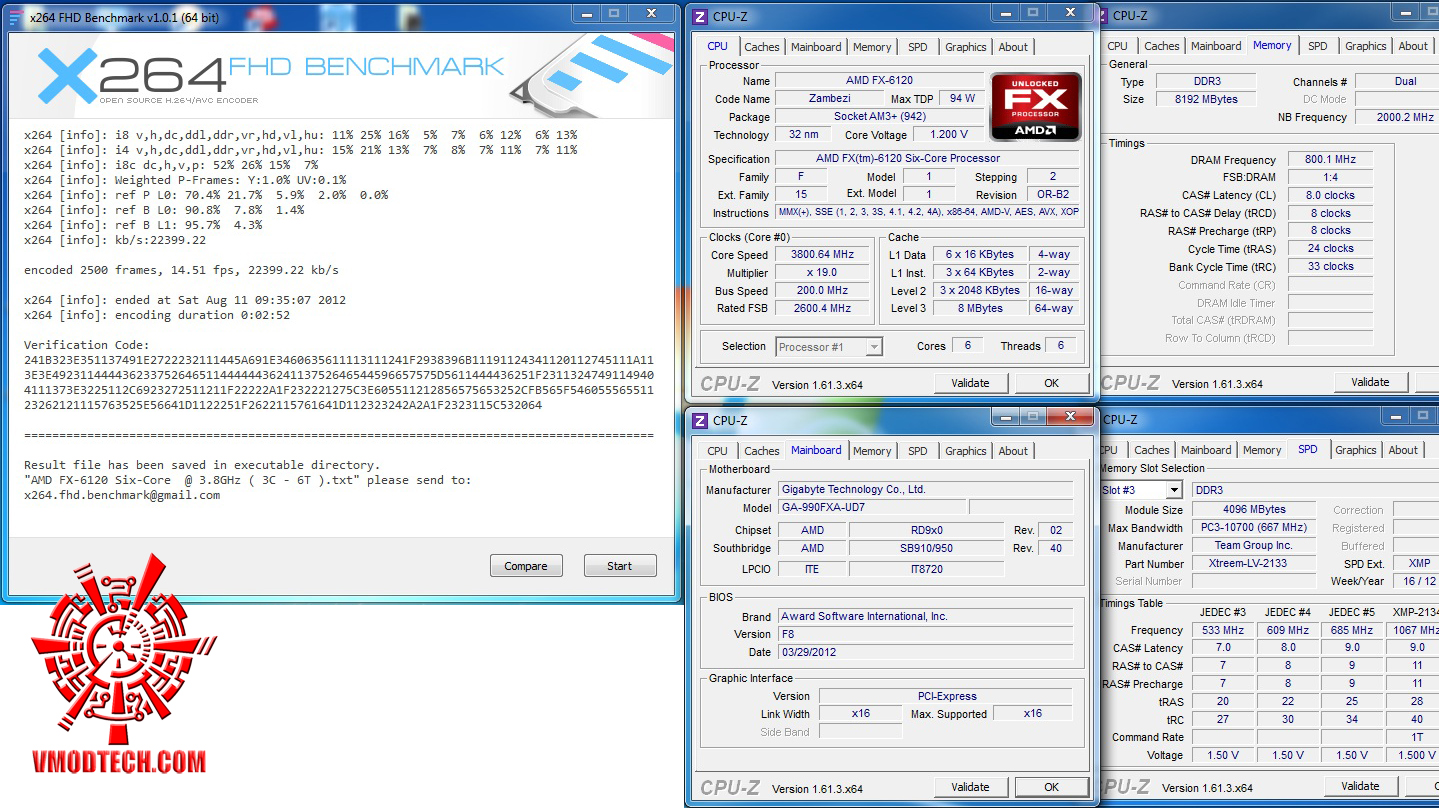The height and width of the screenshot is (808, 1439).
Task: Select CPU tab in the motherboard info window
Action: pyautogui.click(x=718, y=451)
